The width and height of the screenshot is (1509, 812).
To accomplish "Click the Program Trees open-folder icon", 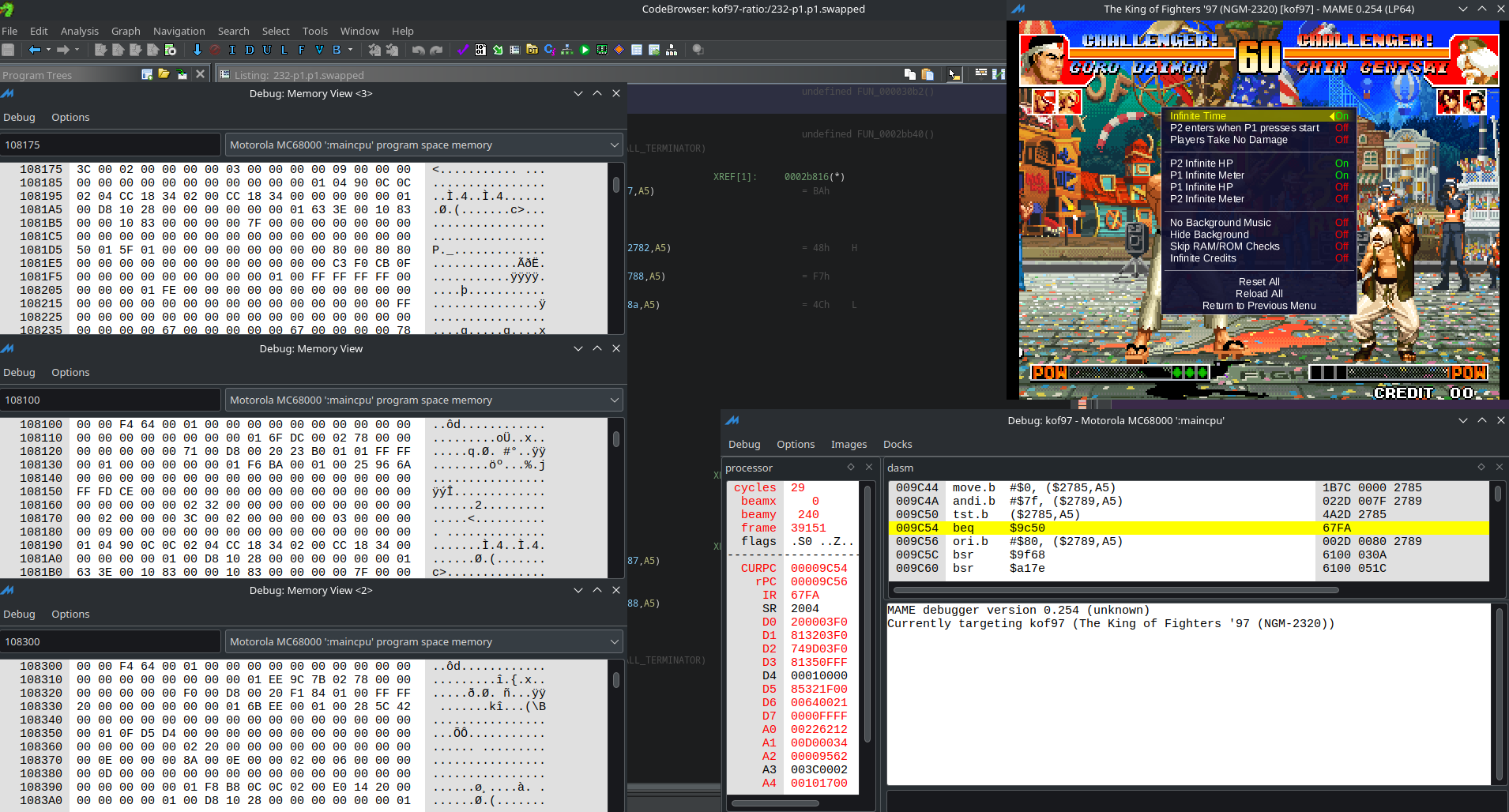I will pyautogui.click(x=164, y=74).
